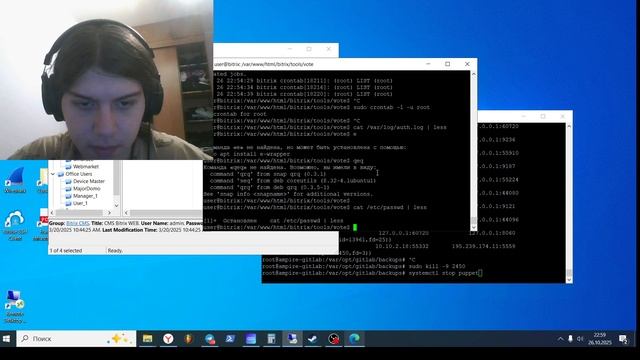Click the '1 of 4 selected' status text
Viewport: 640px width, 360px height.
coord(66,251)
